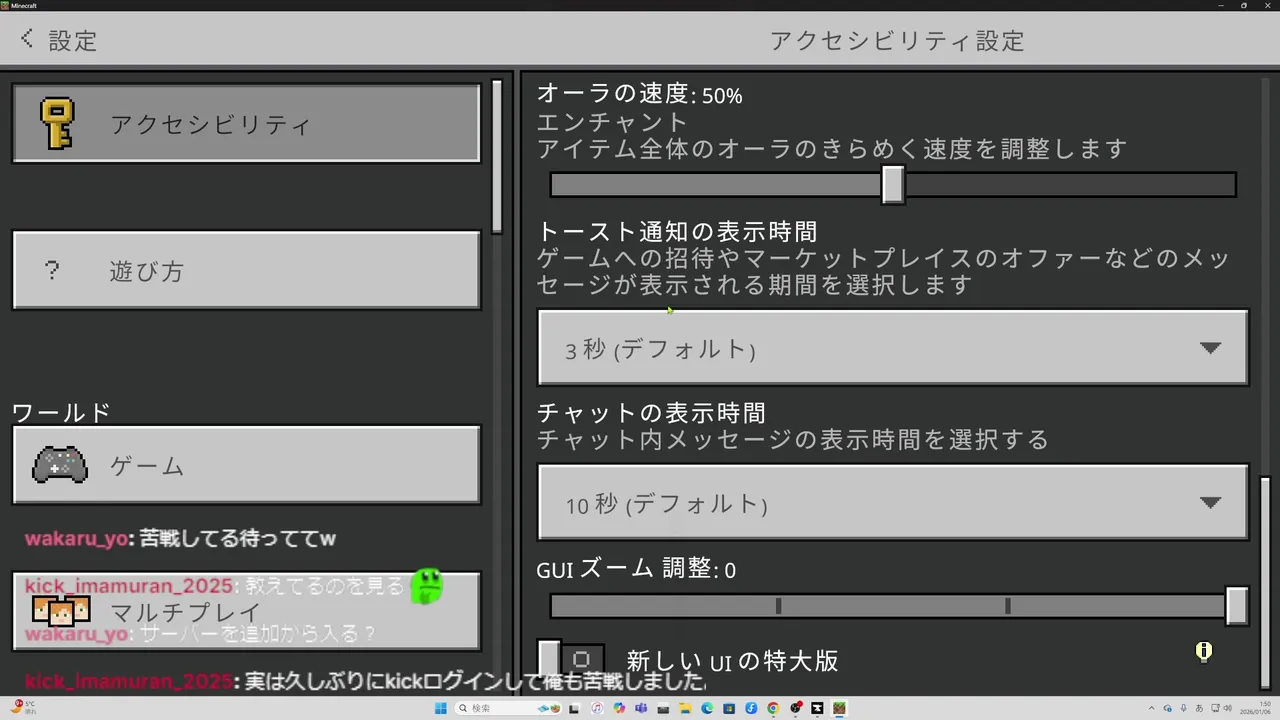Viewport: 1280px width, 720px height.
Task: Click the Task View taskbar icon
Action: [x=574, y=708]
